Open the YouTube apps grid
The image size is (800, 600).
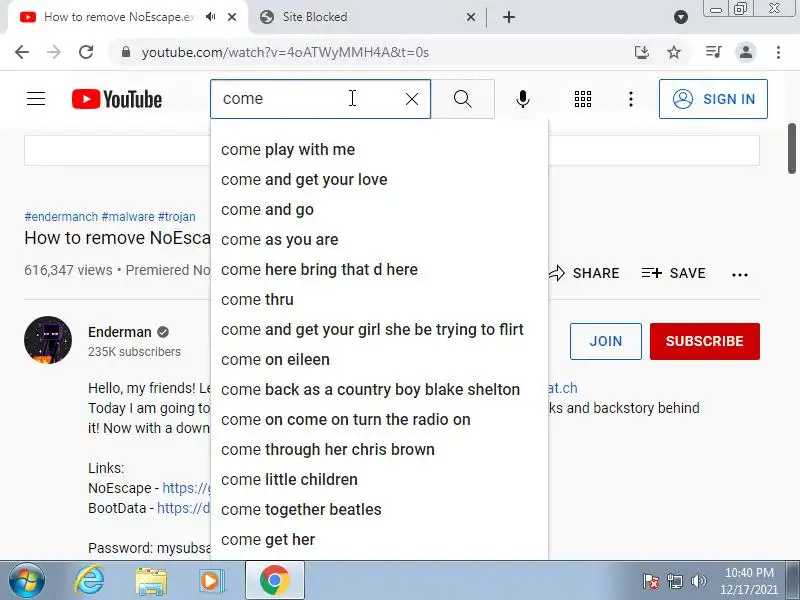[583, 99]
